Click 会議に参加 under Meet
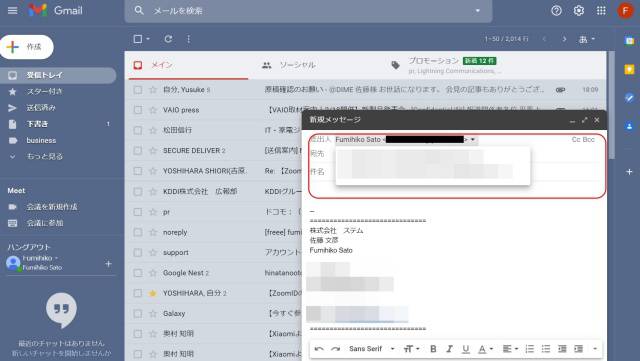 tap(45, 223)
